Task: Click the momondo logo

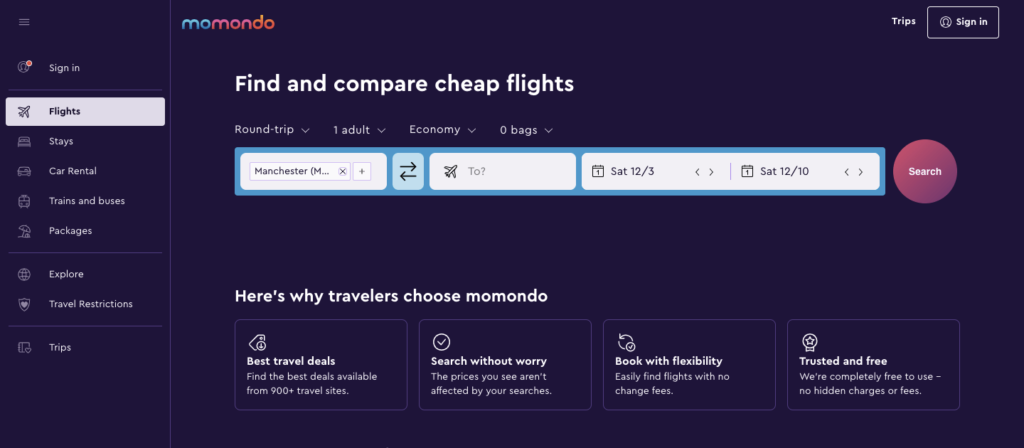Action: (x=228, y=22)
